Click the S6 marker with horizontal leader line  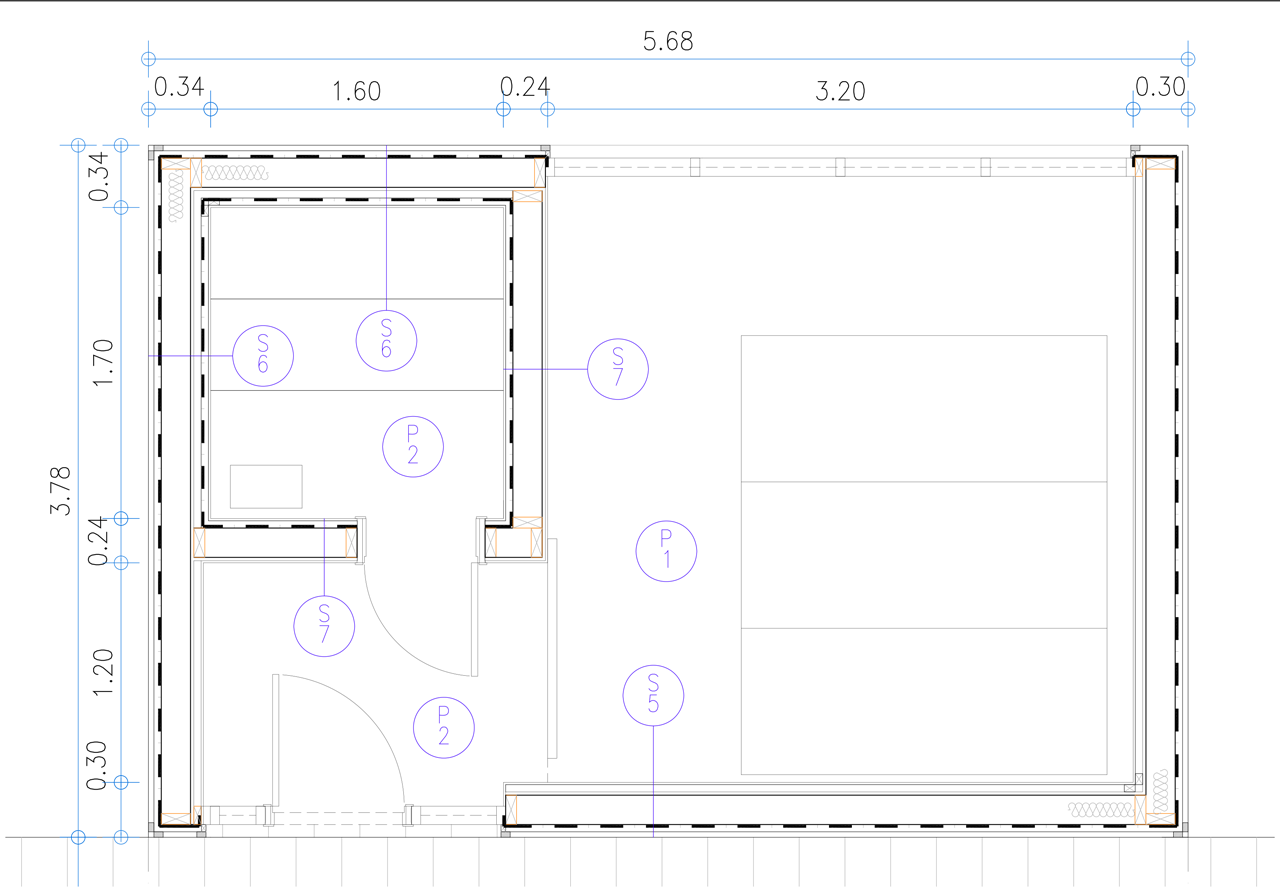pos(263,356)
